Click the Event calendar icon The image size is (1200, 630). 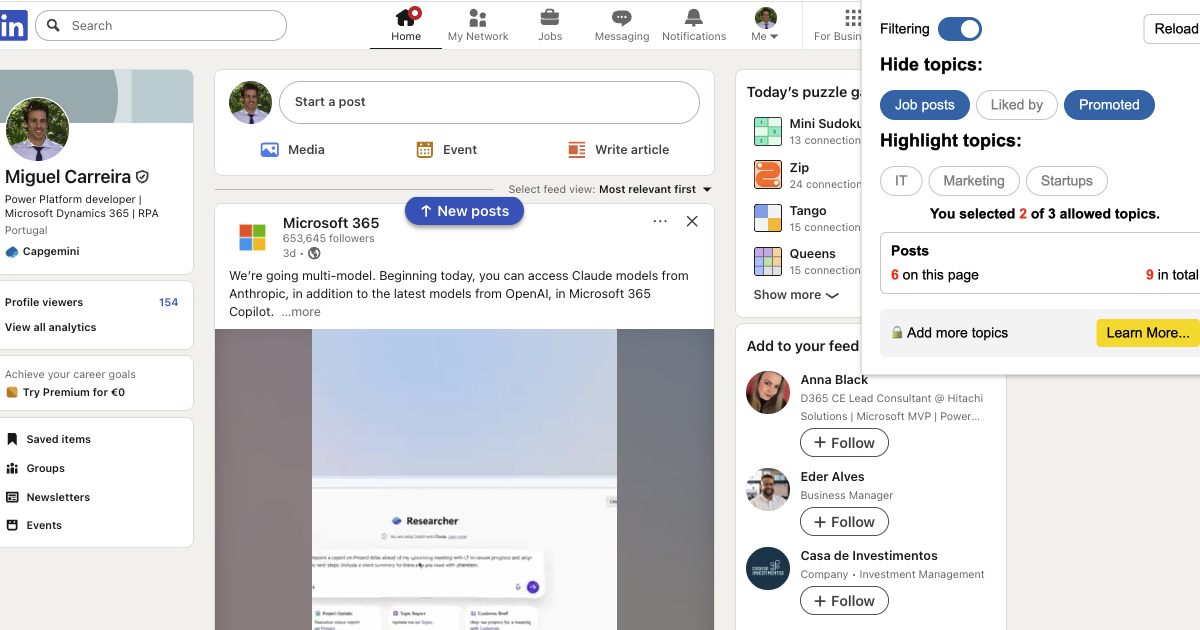click(x=425, y=150)
